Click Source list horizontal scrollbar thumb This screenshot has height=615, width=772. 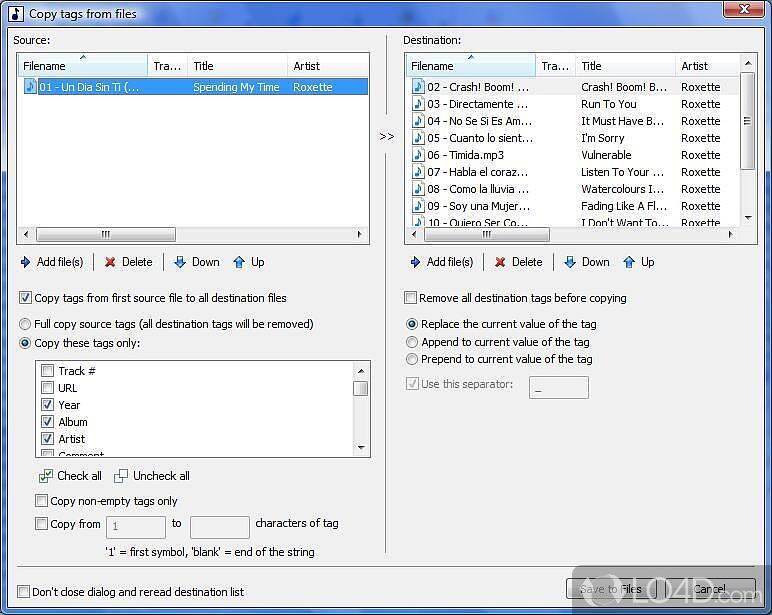tap(106, 234)
